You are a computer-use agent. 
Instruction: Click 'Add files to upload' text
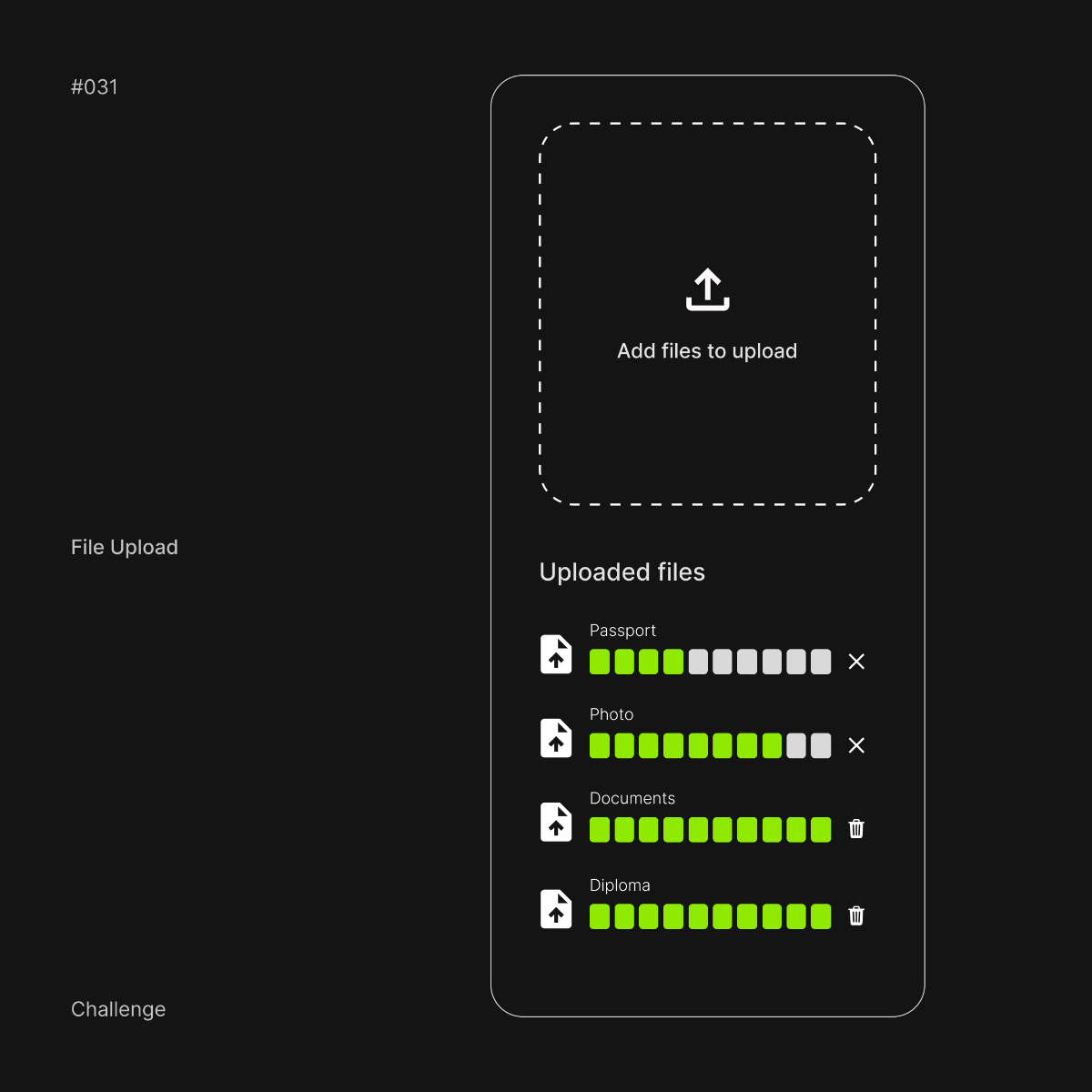click(707, 351)
